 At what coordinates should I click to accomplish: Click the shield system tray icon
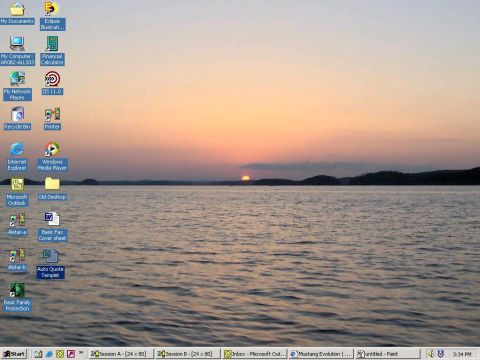tap(441, 354)
